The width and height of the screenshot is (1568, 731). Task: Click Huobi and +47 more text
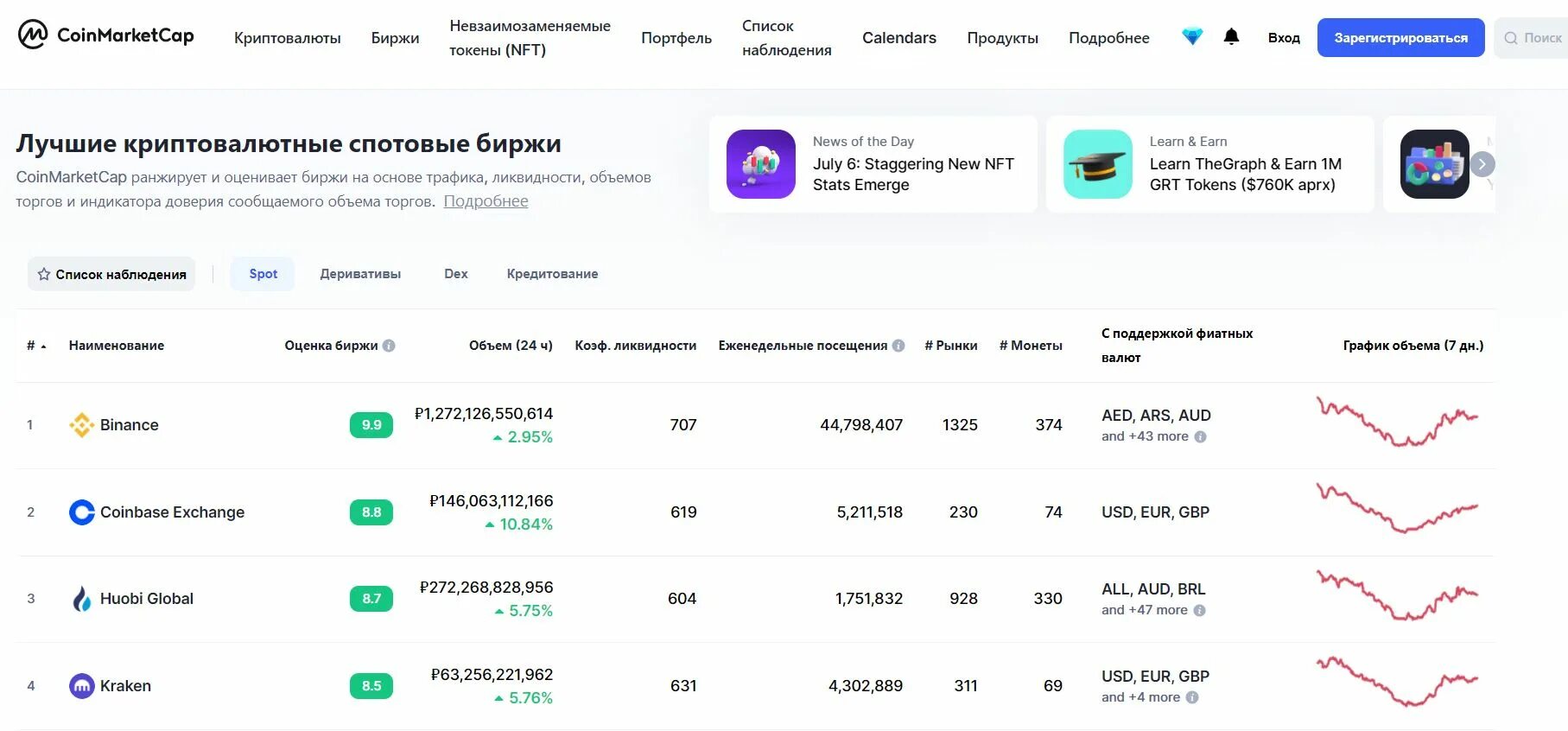tap(1145, 610)
